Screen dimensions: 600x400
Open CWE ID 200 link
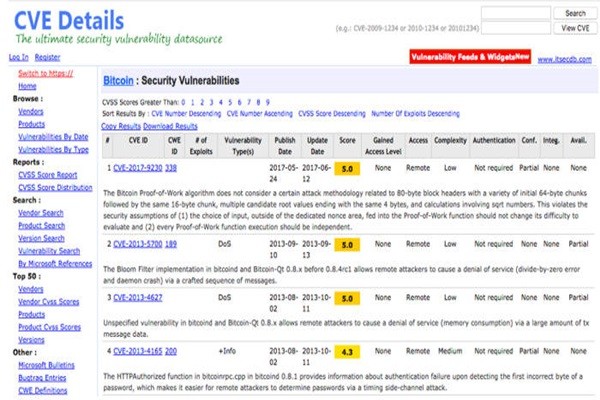tap(171, 351)
